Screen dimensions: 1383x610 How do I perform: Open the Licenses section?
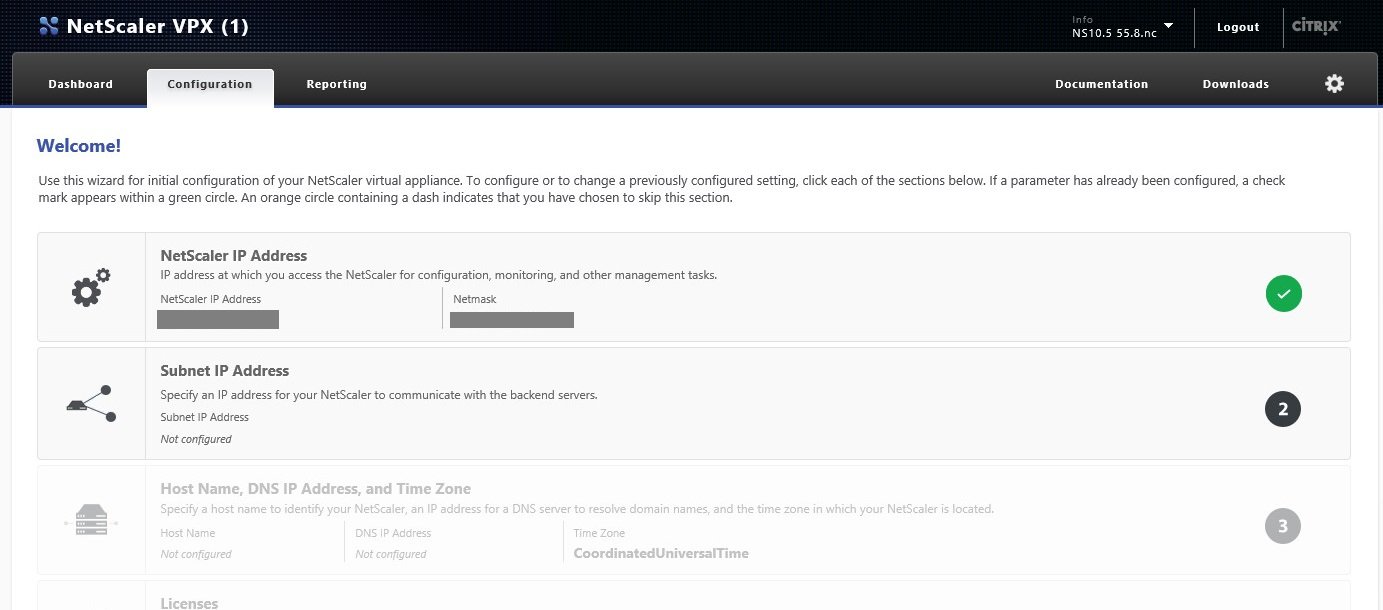tap(189, 602)
